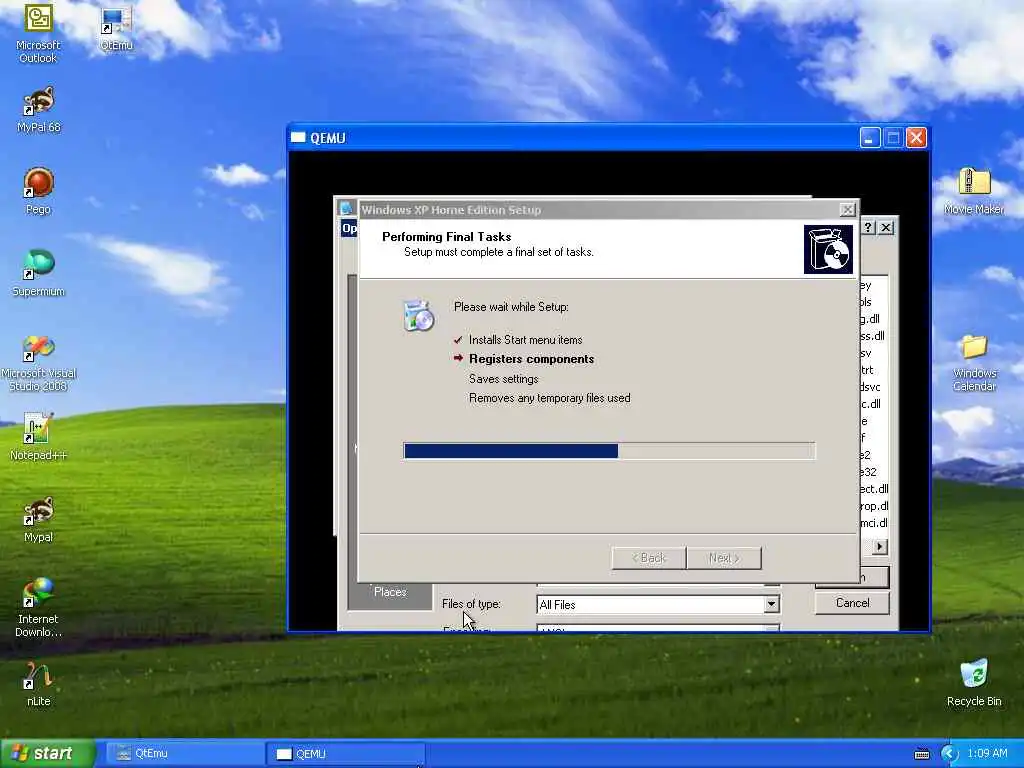The width and height of the screenshot is (1024, 768).
Task: Click the setup CD box logo
Action: coord(828,249)
